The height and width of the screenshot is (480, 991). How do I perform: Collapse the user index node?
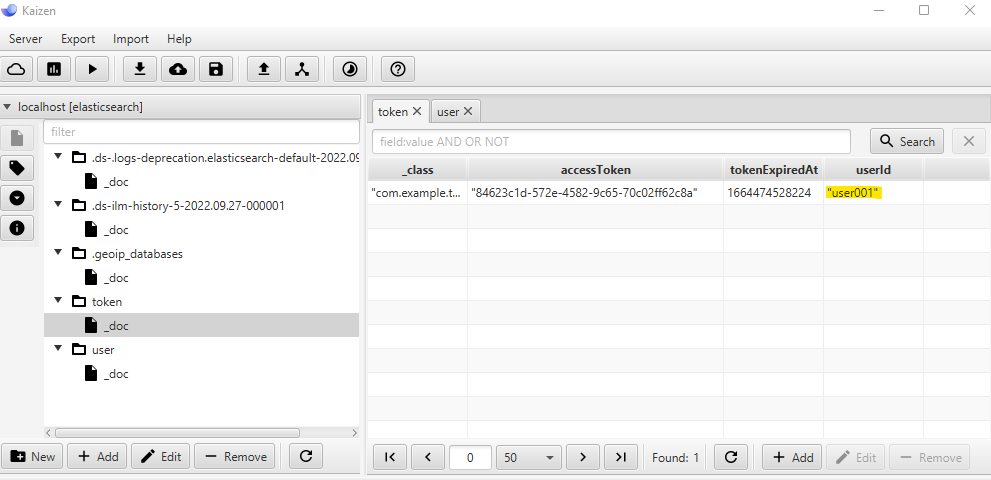coord(59,348)
